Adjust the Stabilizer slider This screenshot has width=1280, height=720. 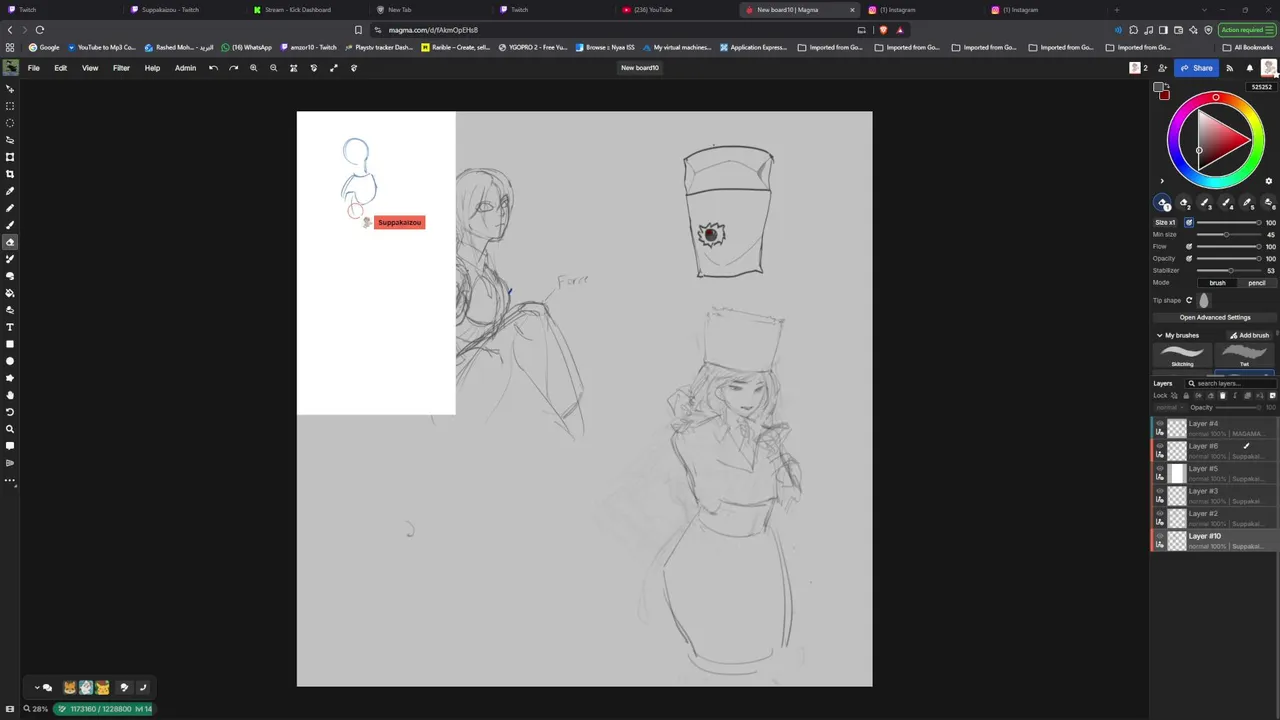(x=1228, y=270)
